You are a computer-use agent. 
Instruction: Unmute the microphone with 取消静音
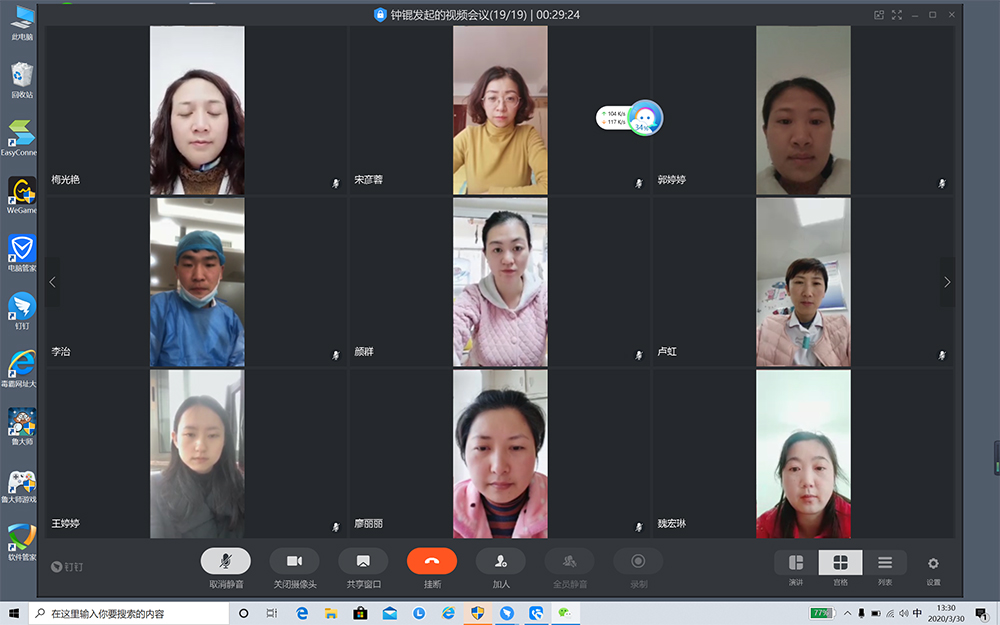coord(225,561)
